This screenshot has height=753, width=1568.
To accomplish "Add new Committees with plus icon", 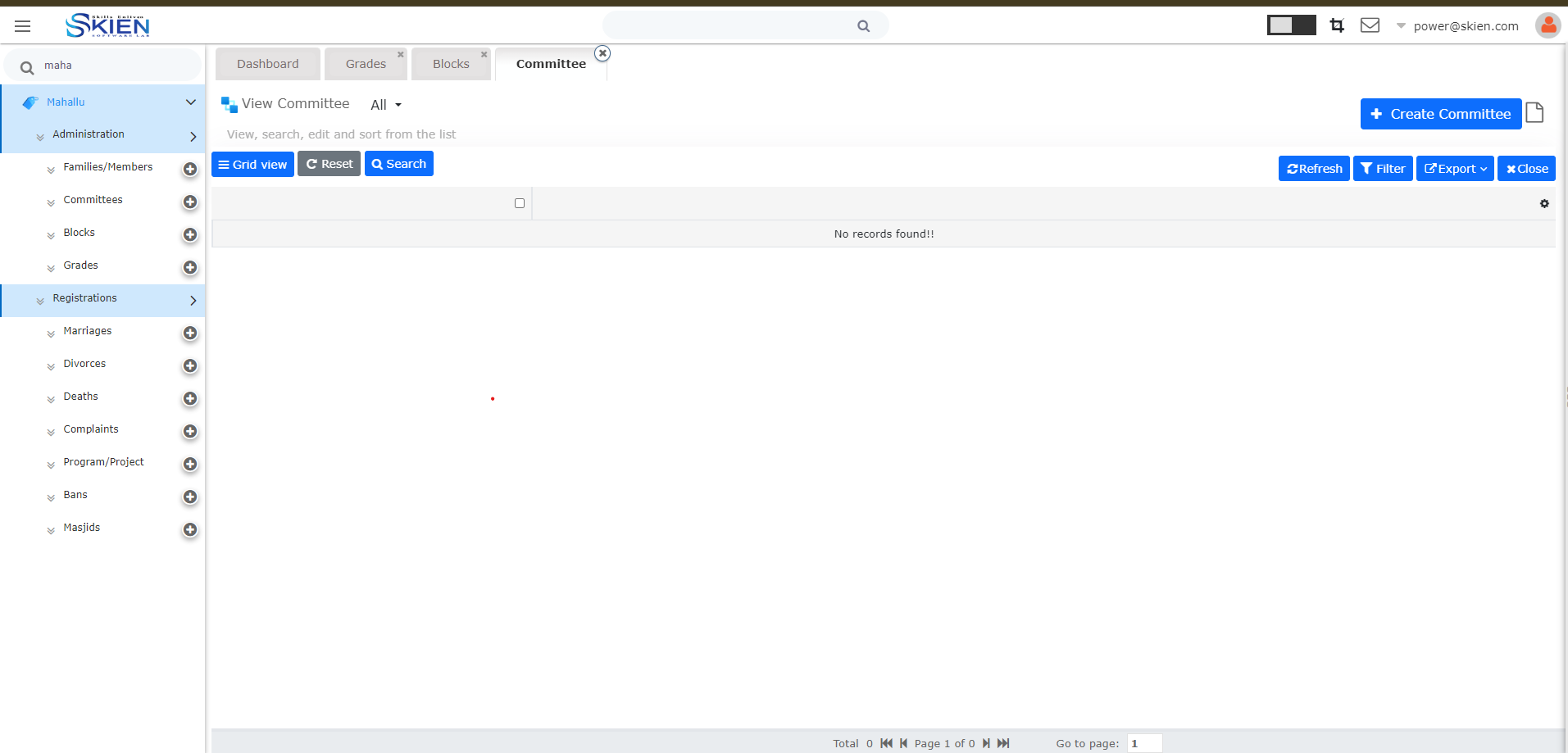I will point(190,202).
